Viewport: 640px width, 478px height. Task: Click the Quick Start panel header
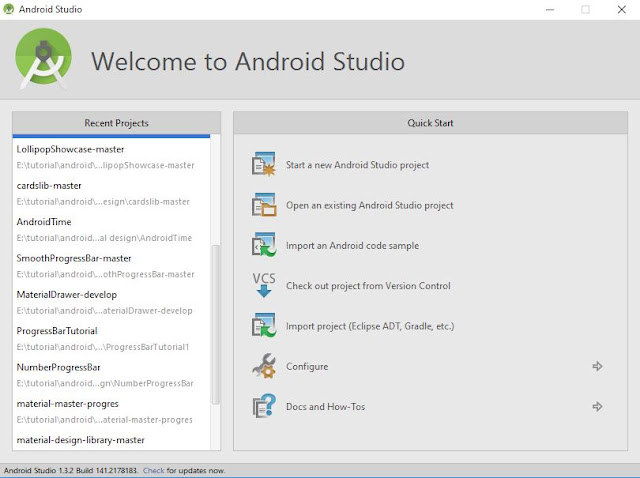click(430, 123)
